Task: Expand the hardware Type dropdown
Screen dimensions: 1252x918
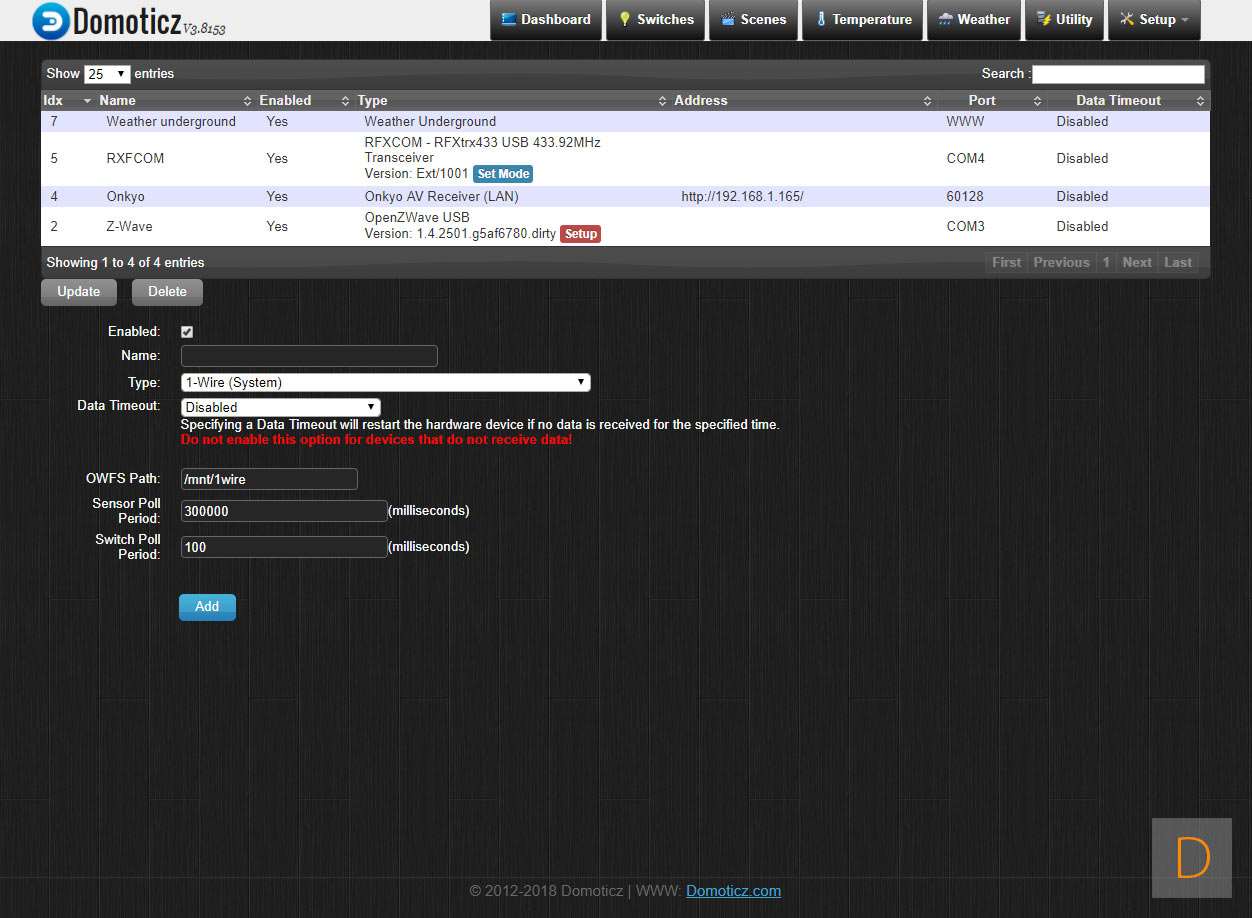Action: [x=385, y=383]
